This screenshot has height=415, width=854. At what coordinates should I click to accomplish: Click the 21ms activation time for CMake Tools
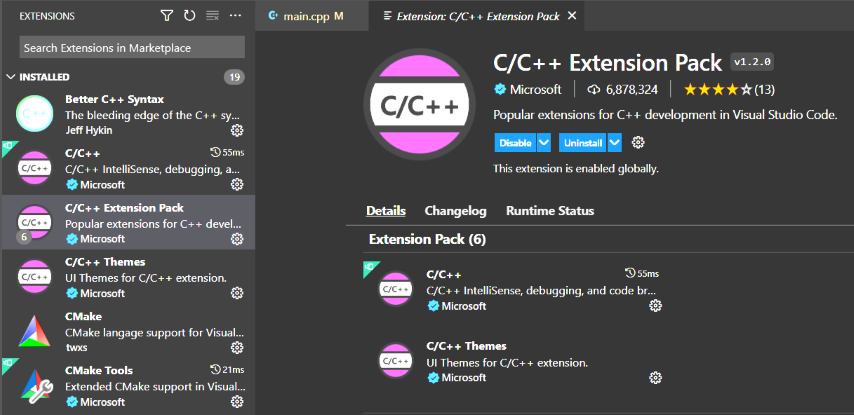[227, 370]
